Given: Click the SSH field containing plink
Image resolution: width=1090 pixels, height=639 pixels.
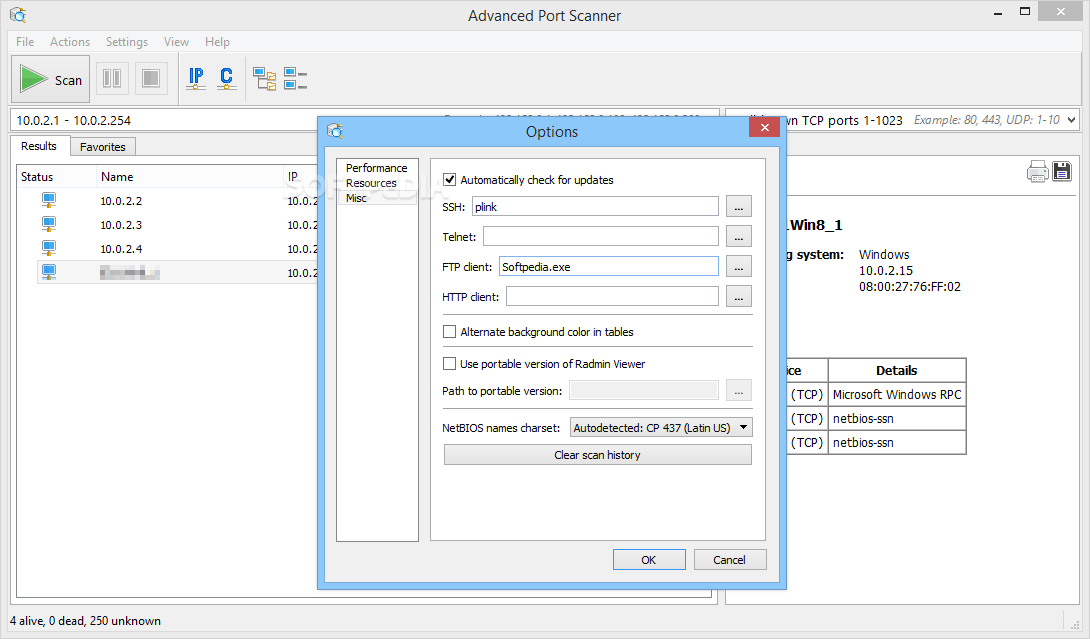Looking at the screenshot, I should (x=595, y=207).
